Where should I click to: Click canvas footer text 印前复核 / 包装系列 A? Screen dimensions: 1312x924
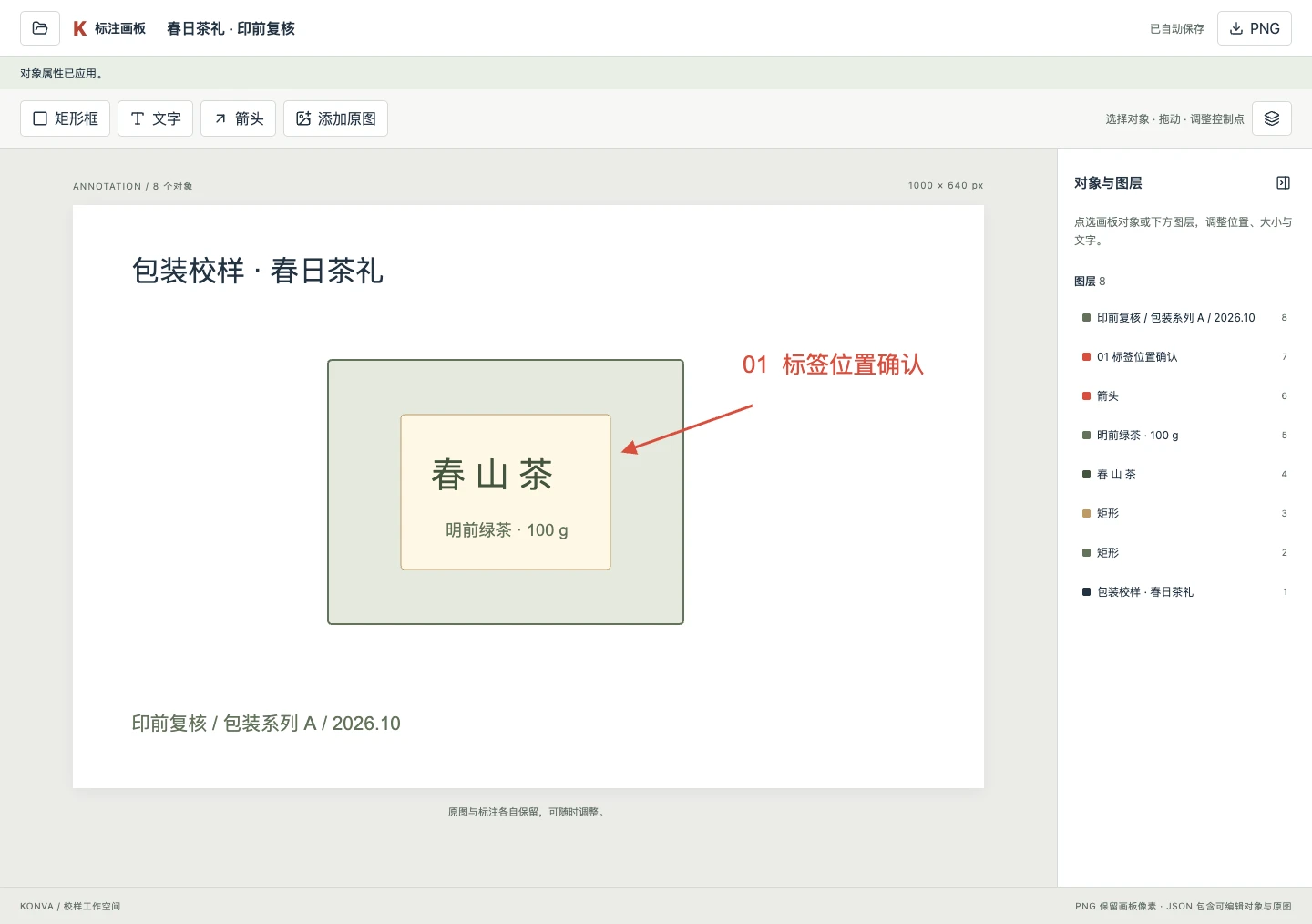[x=266, y=724]
